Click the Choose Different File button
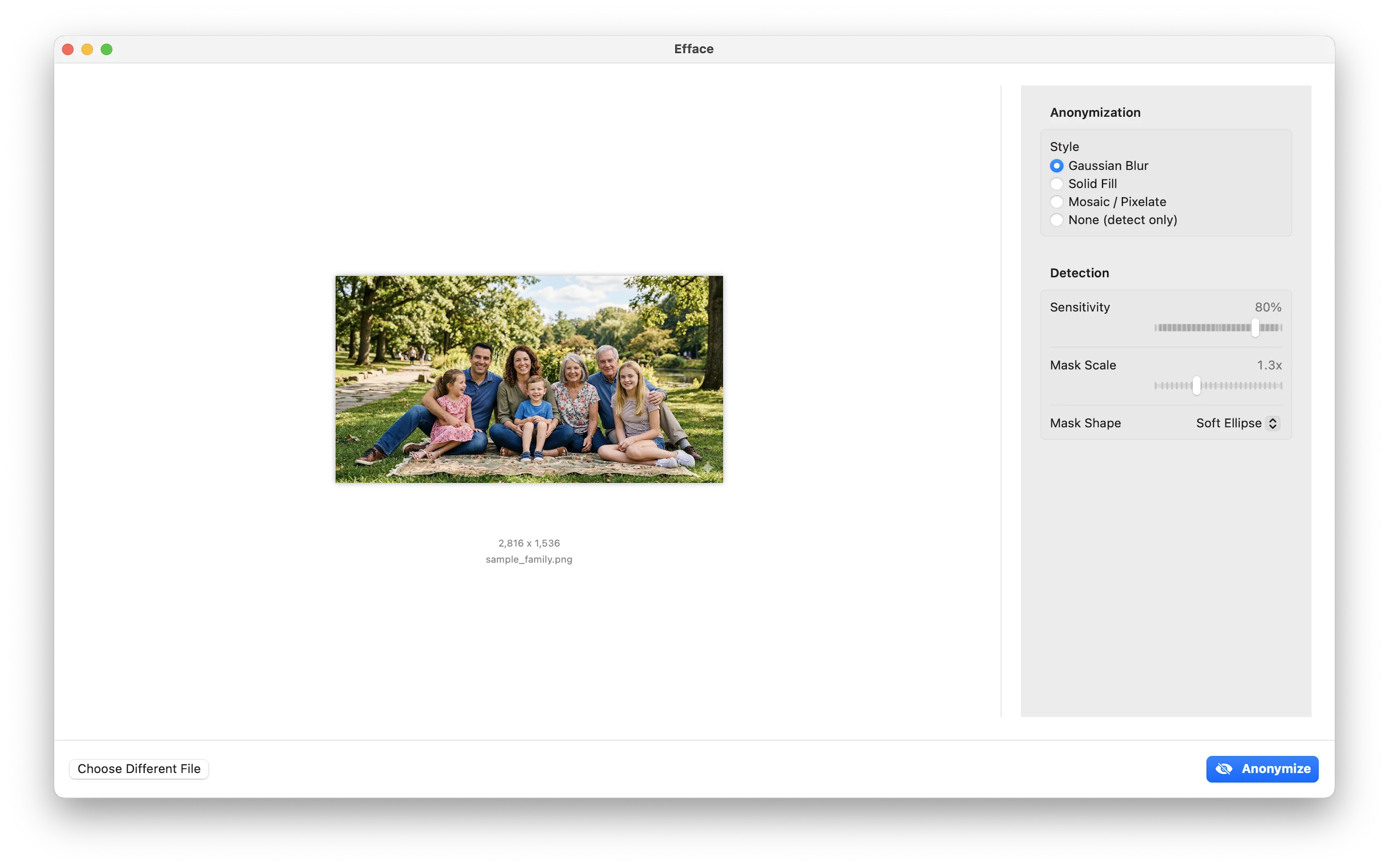The width and height of the screenshot is (1389, 868). [138, 769]
